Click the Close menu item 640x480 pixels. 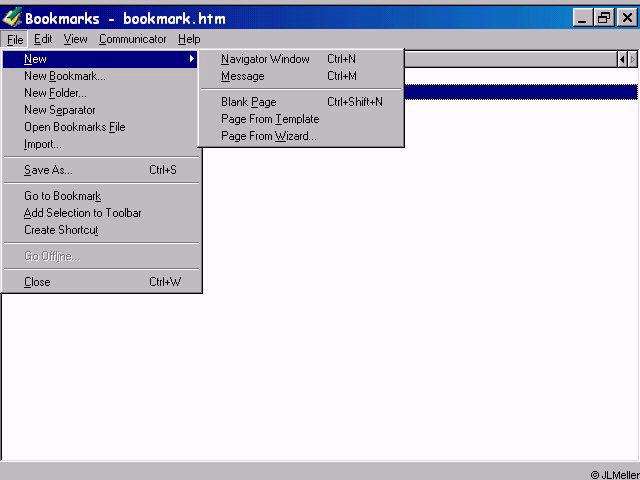[100, 282]
